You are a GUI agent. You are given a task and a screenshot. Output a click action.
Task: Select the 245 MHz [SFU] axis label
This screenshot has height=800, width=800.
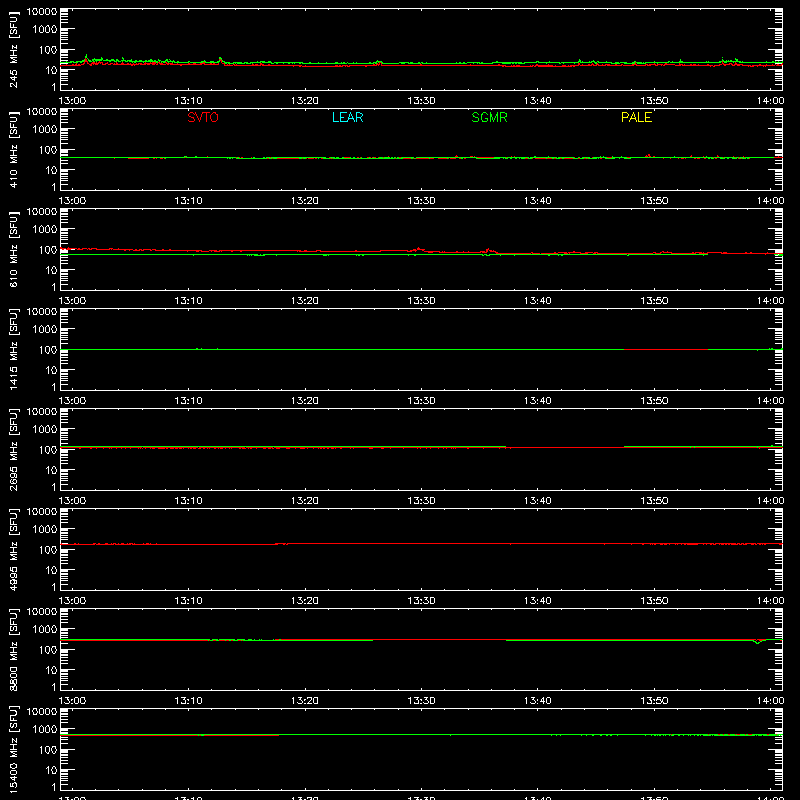[x=14, y=49]
